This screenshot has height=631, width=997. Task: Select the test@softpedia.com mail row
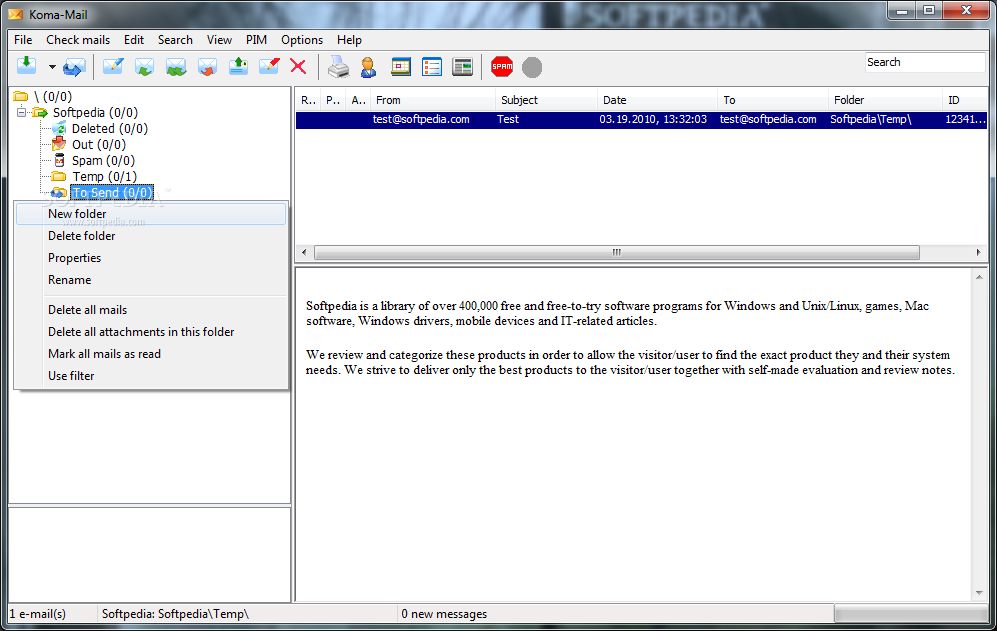[641, 120]
